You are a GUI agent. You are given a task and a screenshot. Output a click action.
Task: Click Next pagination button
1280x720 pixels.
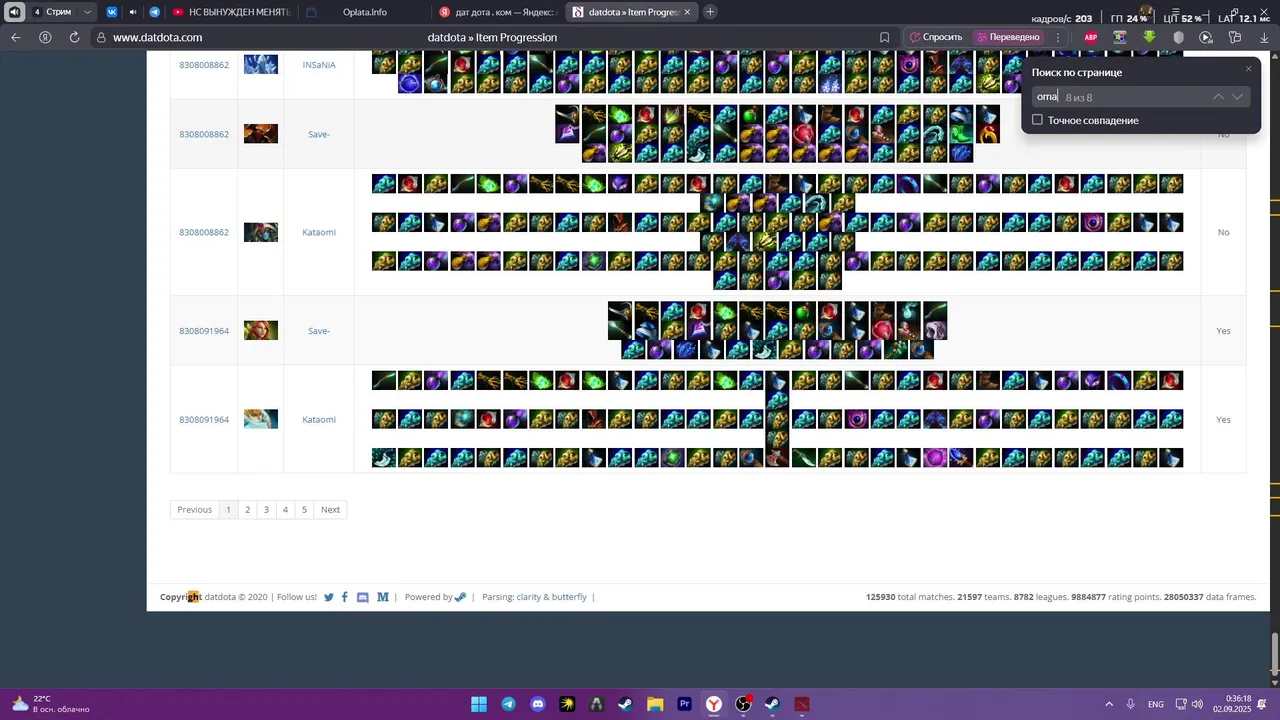(330, 510)
